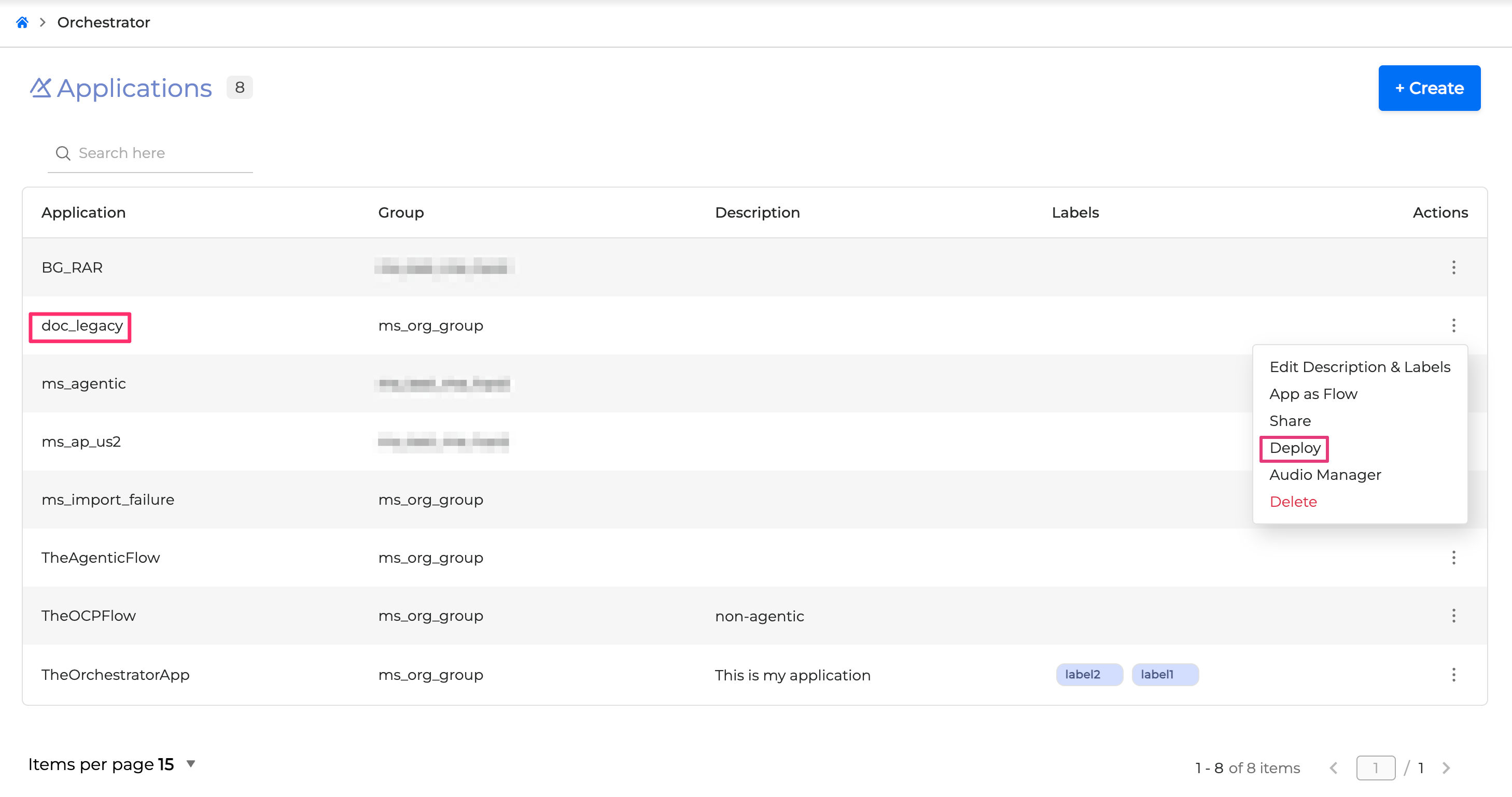Image resolution: width=1512 pixels, height=797 pixels.
Task: Select Deploy from the context menu
Action: tap(1295, 448)
